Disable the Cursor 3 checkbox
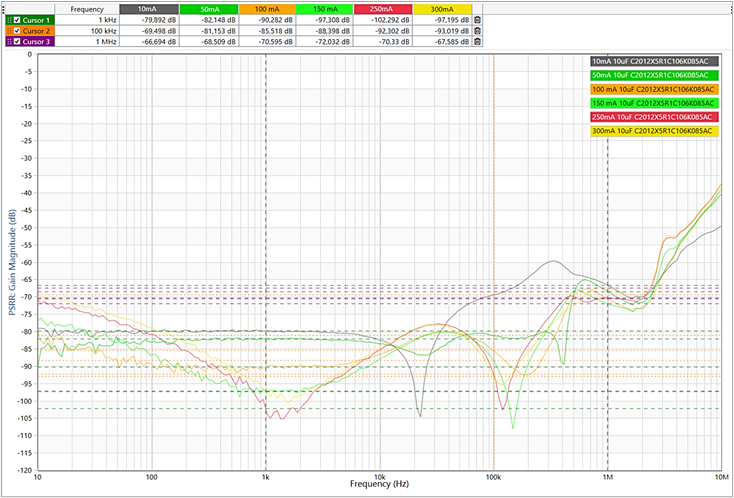The image size is (734, 498). tap(18, 42)
